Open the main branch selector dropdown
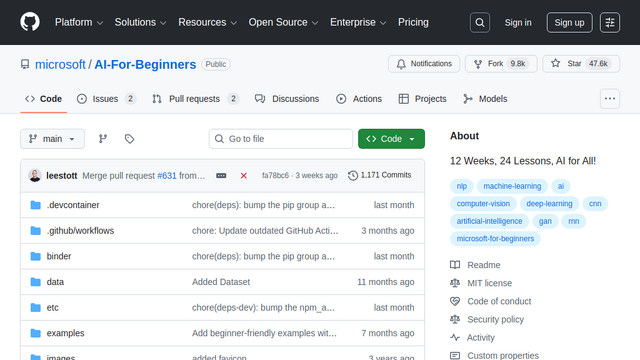640x360 pixels. [x=53, y=139]
